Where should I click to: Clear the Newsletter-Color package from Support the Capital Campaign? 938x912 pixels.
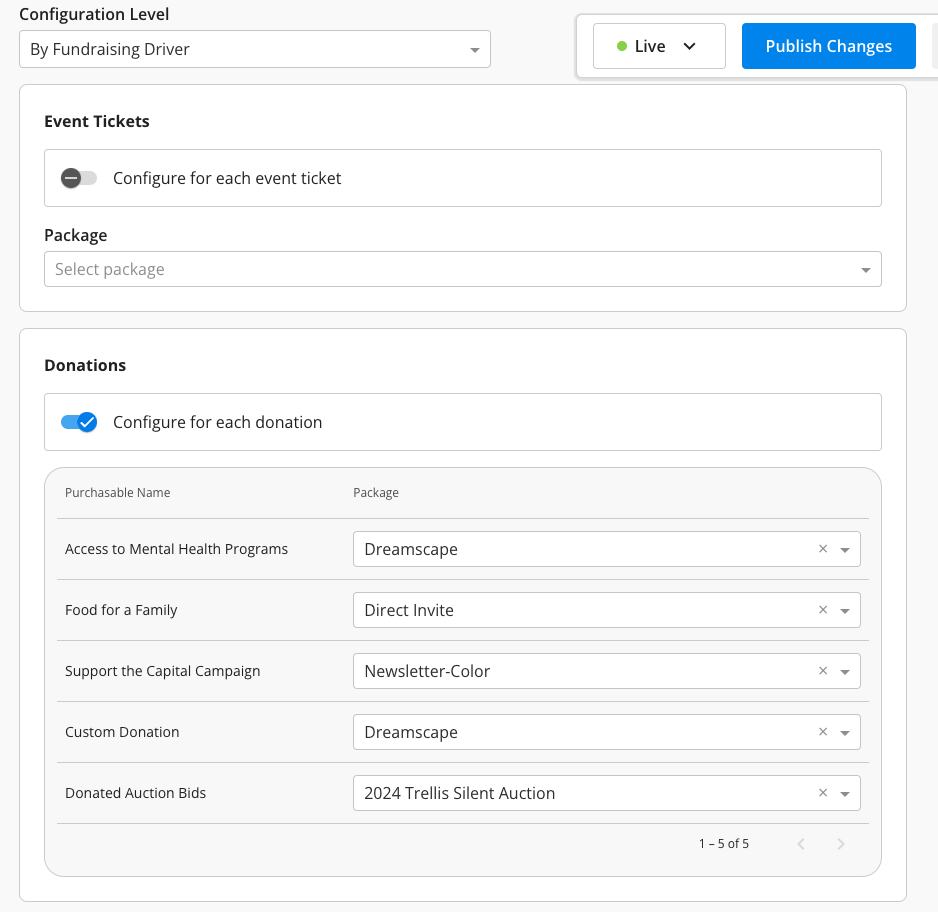pyautogui.click(x=822, y=671)
